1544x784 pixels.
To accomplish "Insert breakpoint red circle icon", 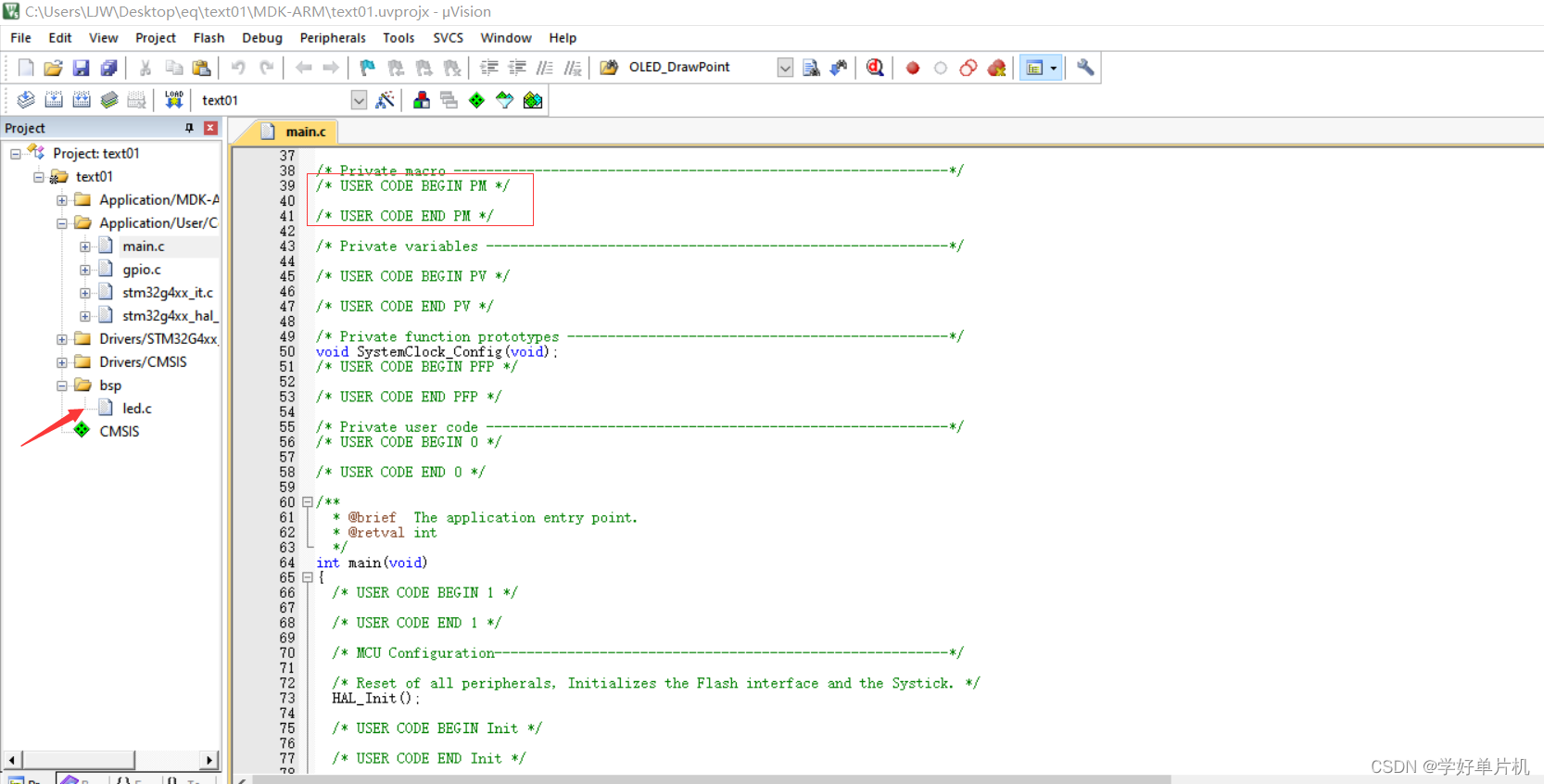I will 913,68.
